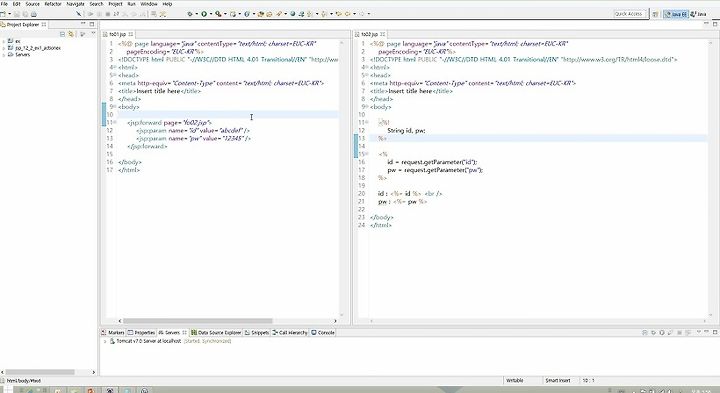Click the New file toolbar icon
This screenshot has height=393, width=720.
[3, 14]
